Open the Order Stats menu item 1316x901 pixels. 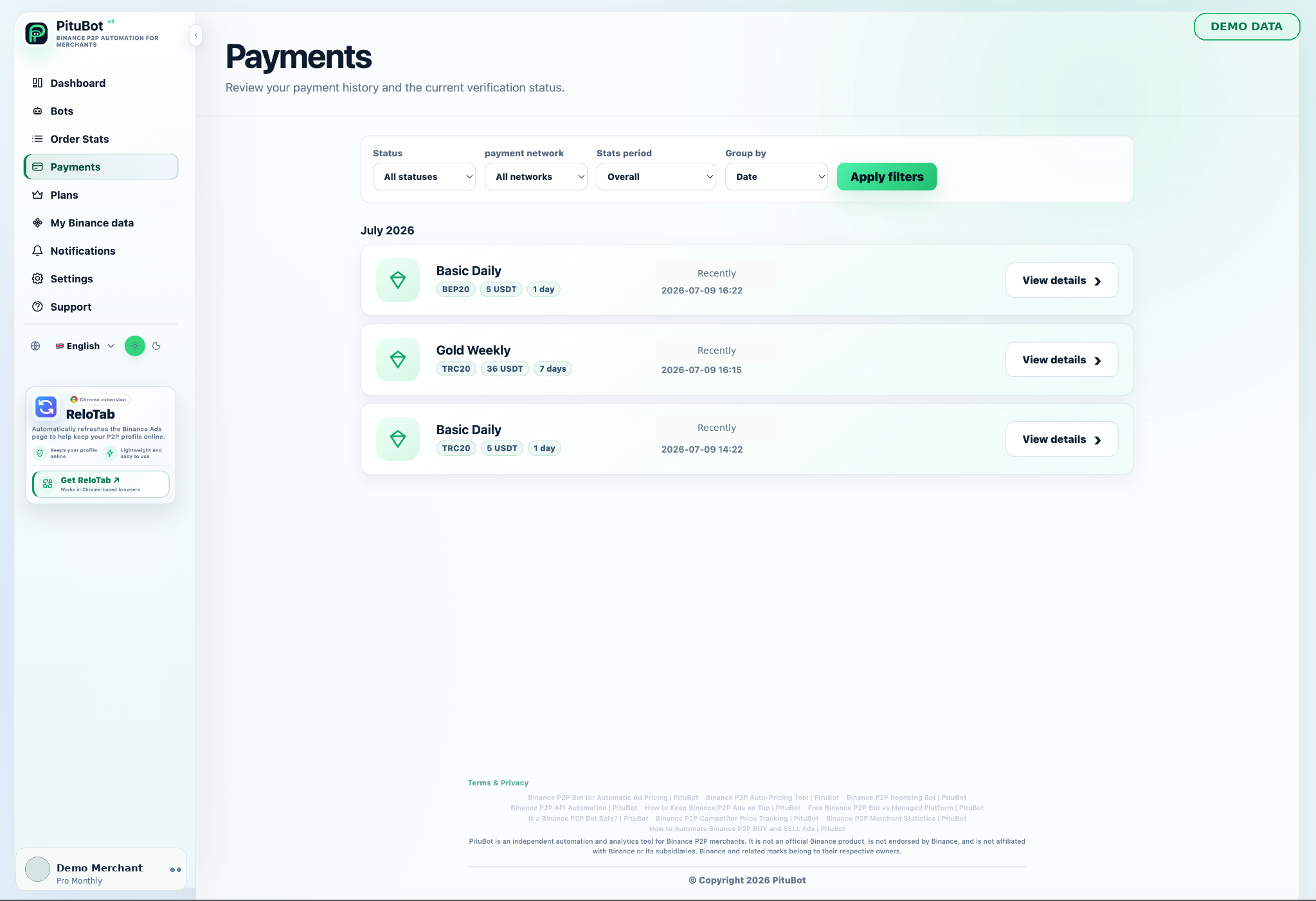(101, 139)
